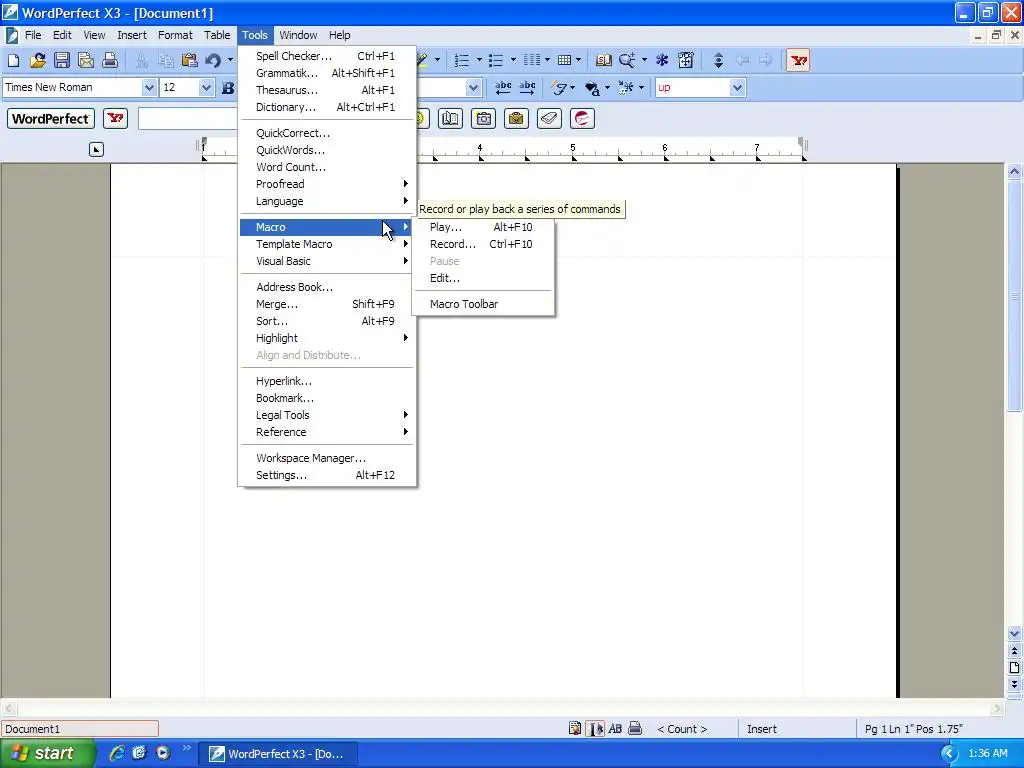
Task: Click the bullet list icon
Action: [496, 61]
